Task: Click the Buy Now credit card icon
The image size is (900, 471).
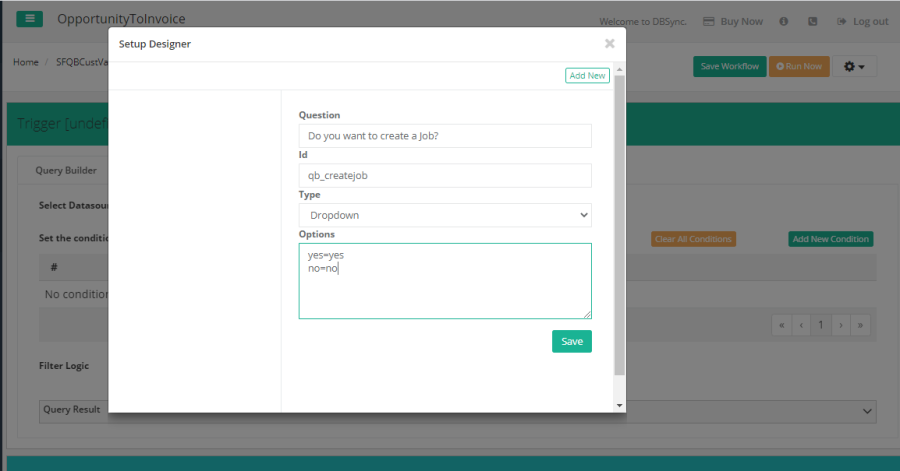Action: point(708,21)
